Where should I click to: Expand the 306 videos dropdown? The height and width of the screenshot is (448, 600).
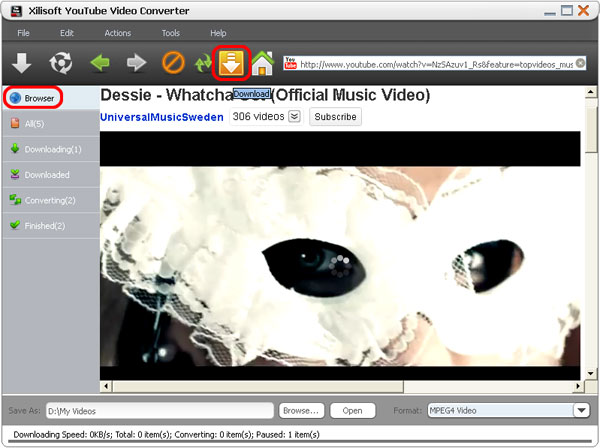tap(294, 116)
